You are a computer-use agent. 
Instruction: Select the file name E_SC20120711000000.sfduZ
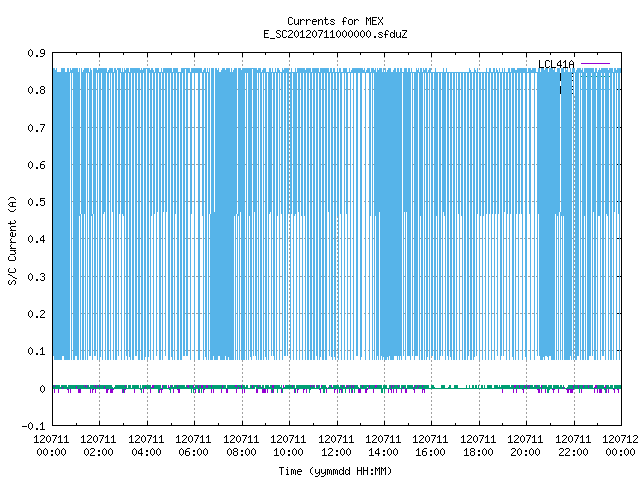[x=335, y=34]
